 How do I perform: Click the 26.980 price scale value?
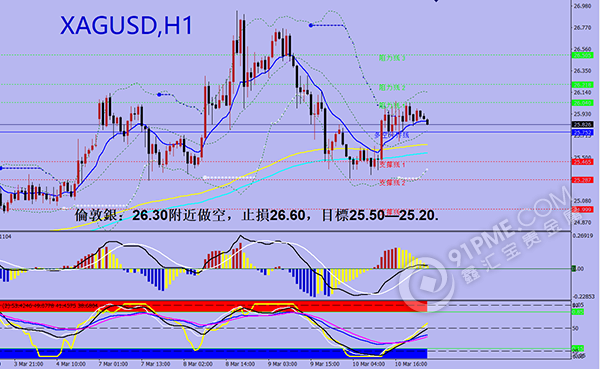(582, 6)
